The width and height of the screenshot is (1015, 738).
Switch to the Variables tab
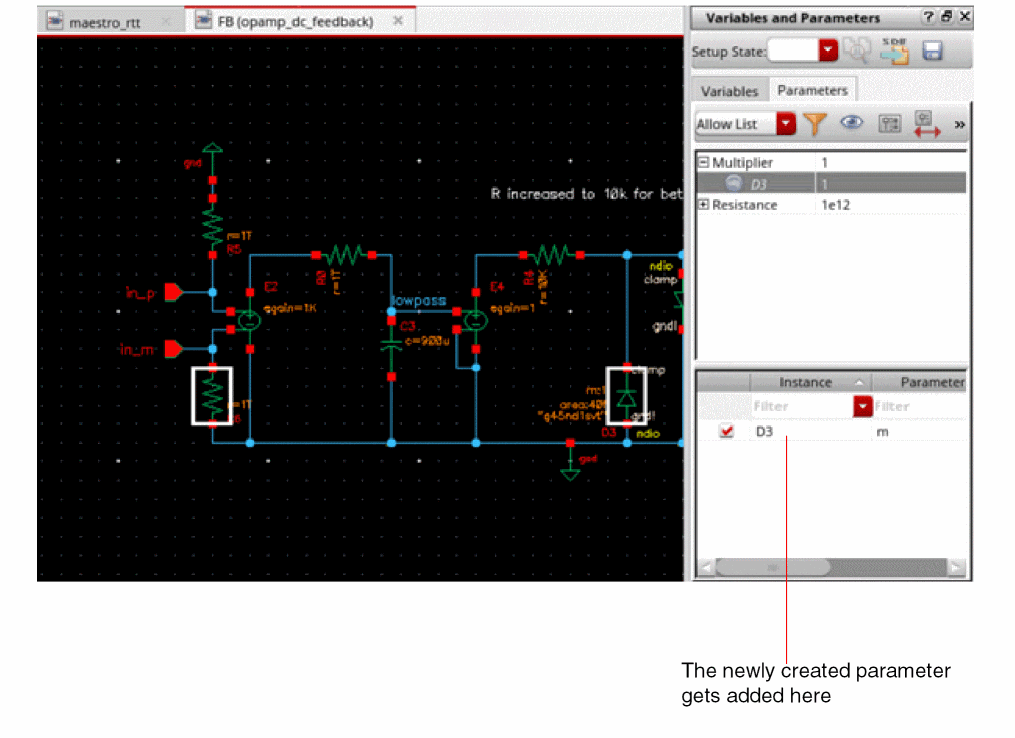click(729, 91)
